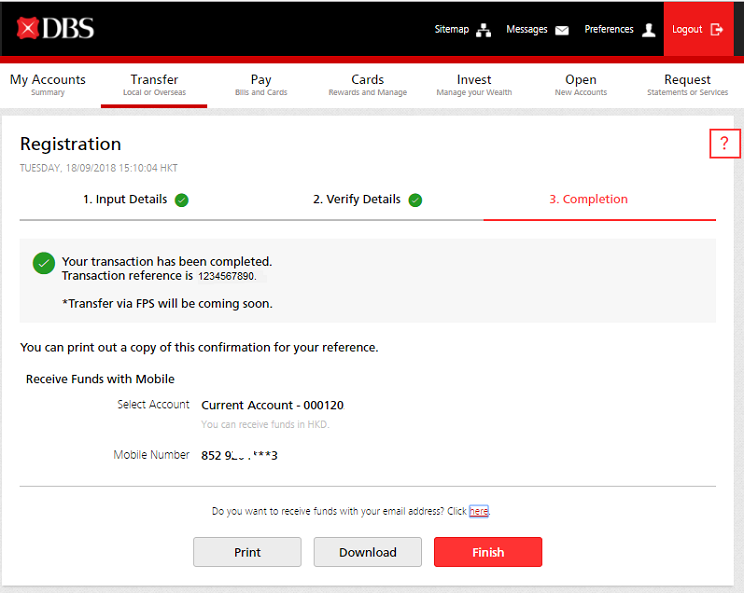Click the green checkmark beside Verify Details
Image resolution: width=744 pixels, height=593 pixels.
(x=415, y=200)
